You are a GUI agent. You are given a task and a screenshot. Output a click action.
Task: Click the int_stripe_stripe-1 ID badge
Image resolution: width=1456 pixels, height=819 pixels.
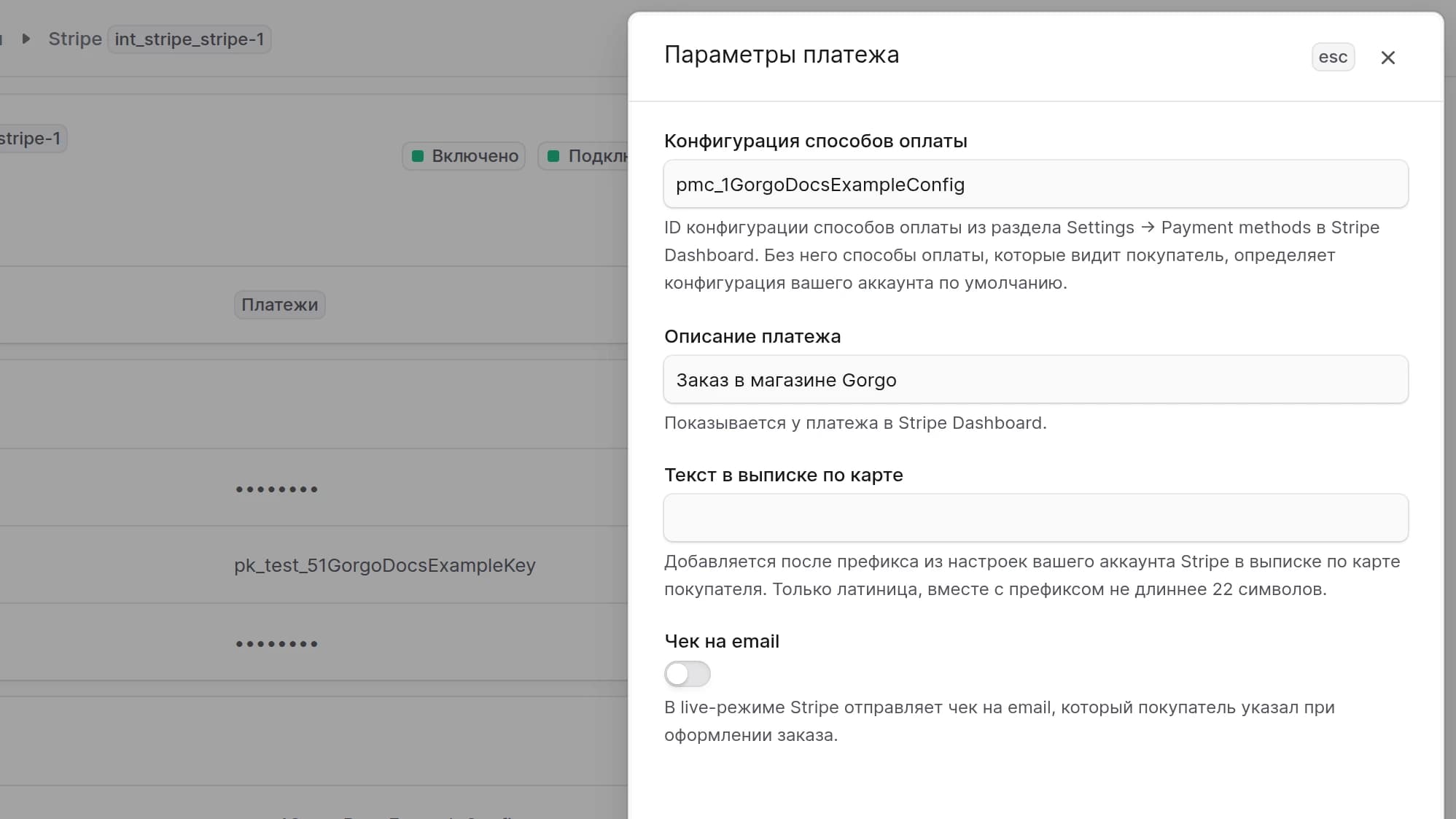pyautogui.click(x=190, y=39)
